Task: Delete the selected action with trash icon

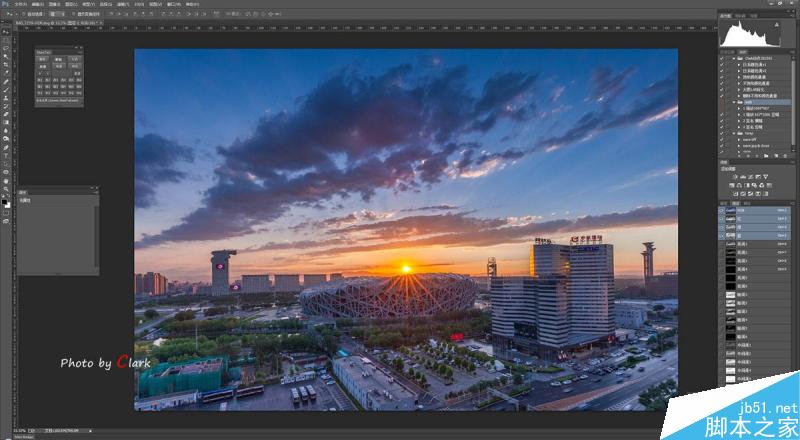Action: click(785, 156)
